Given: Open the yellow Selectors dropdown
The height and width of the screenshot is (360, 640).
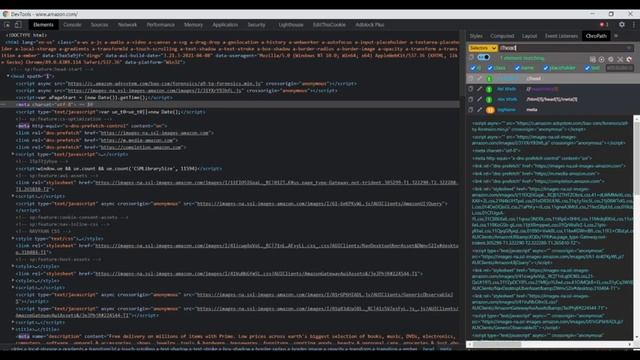Looking at the screenshot, I should tap(483, 48).
